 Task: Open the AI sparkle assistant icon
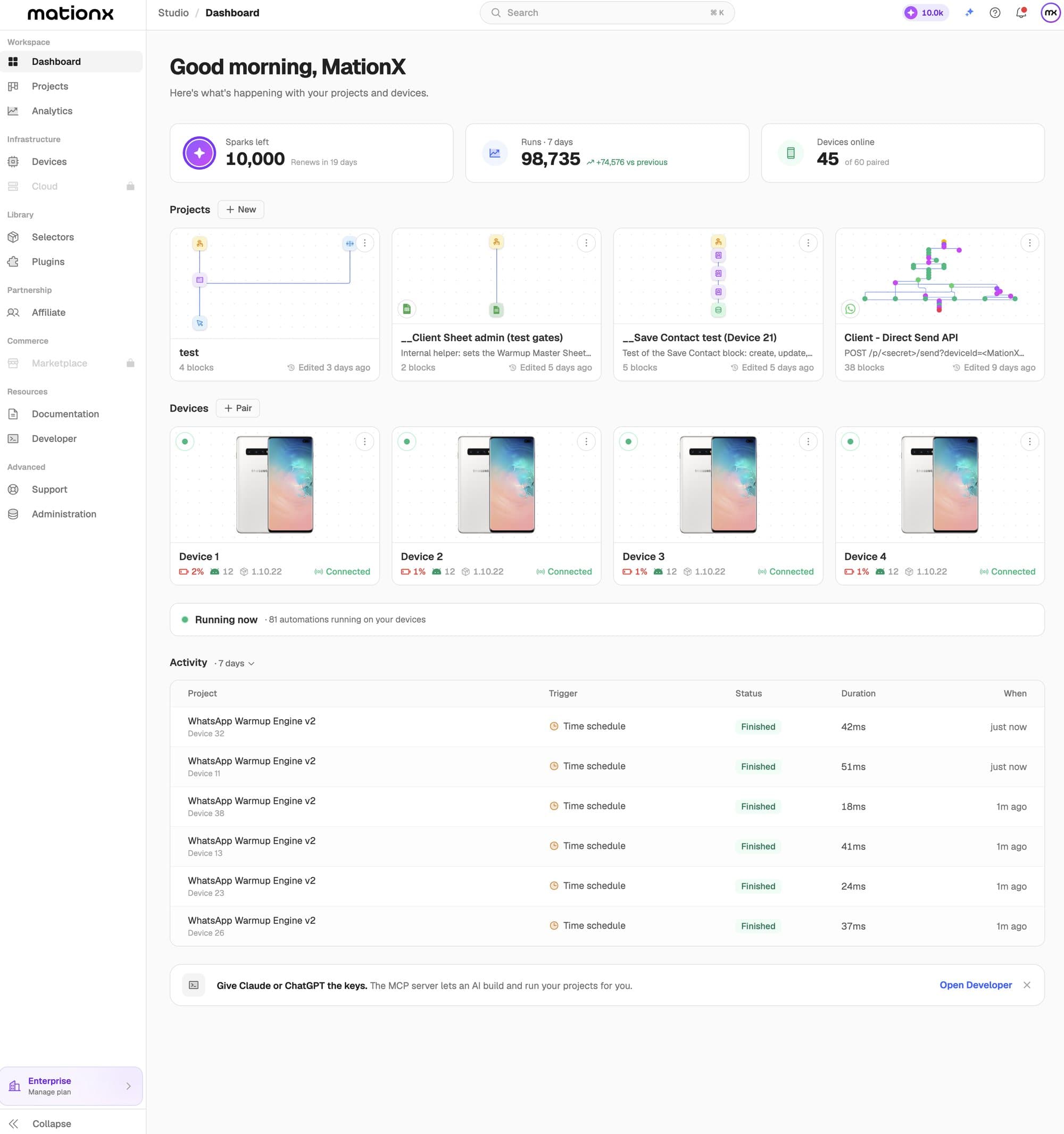[x=969, y=13]
